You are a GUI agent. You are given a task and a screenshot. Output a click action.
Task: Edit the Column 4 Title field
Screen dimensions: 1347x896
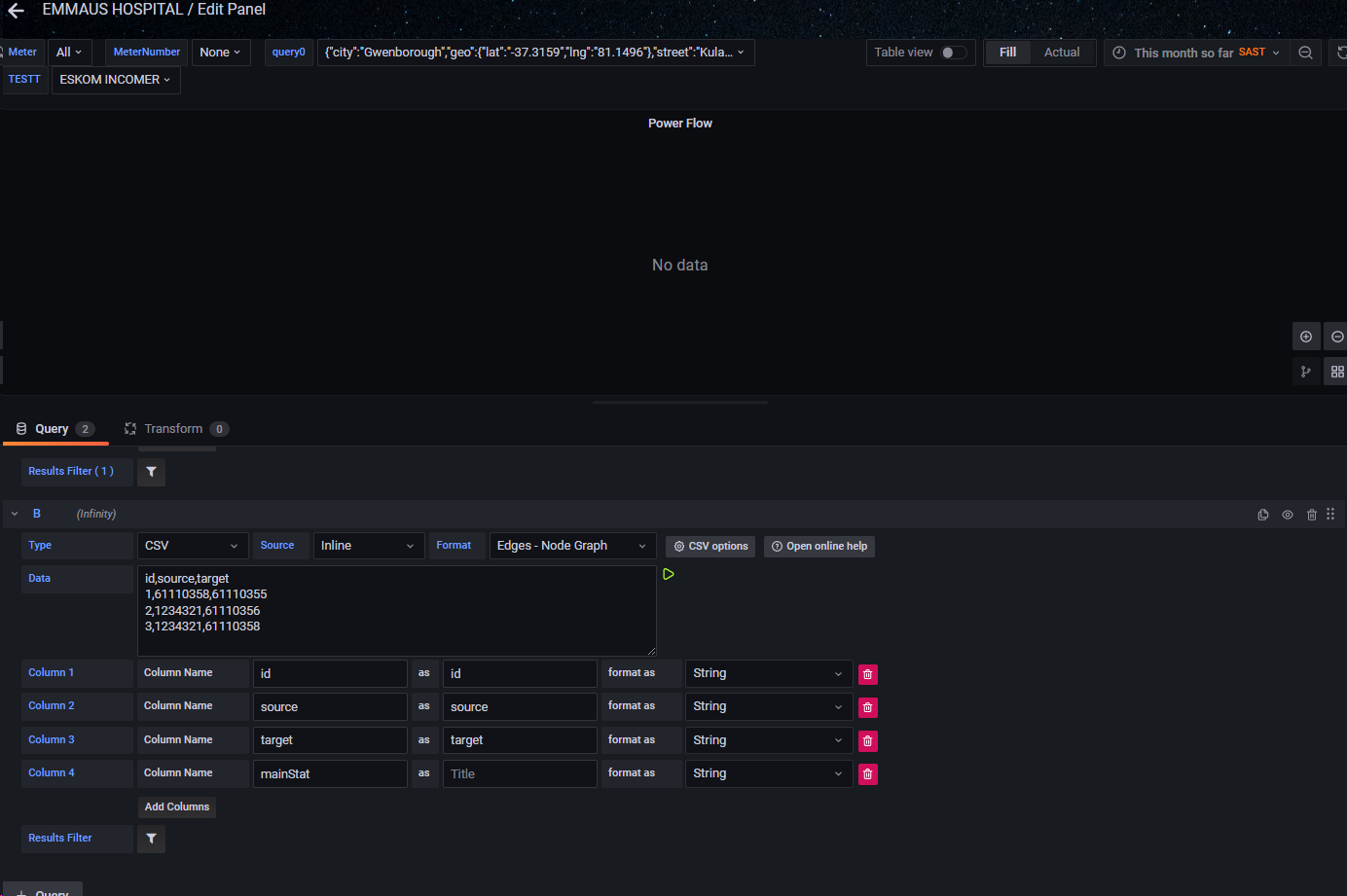click(x=520, y=774)
